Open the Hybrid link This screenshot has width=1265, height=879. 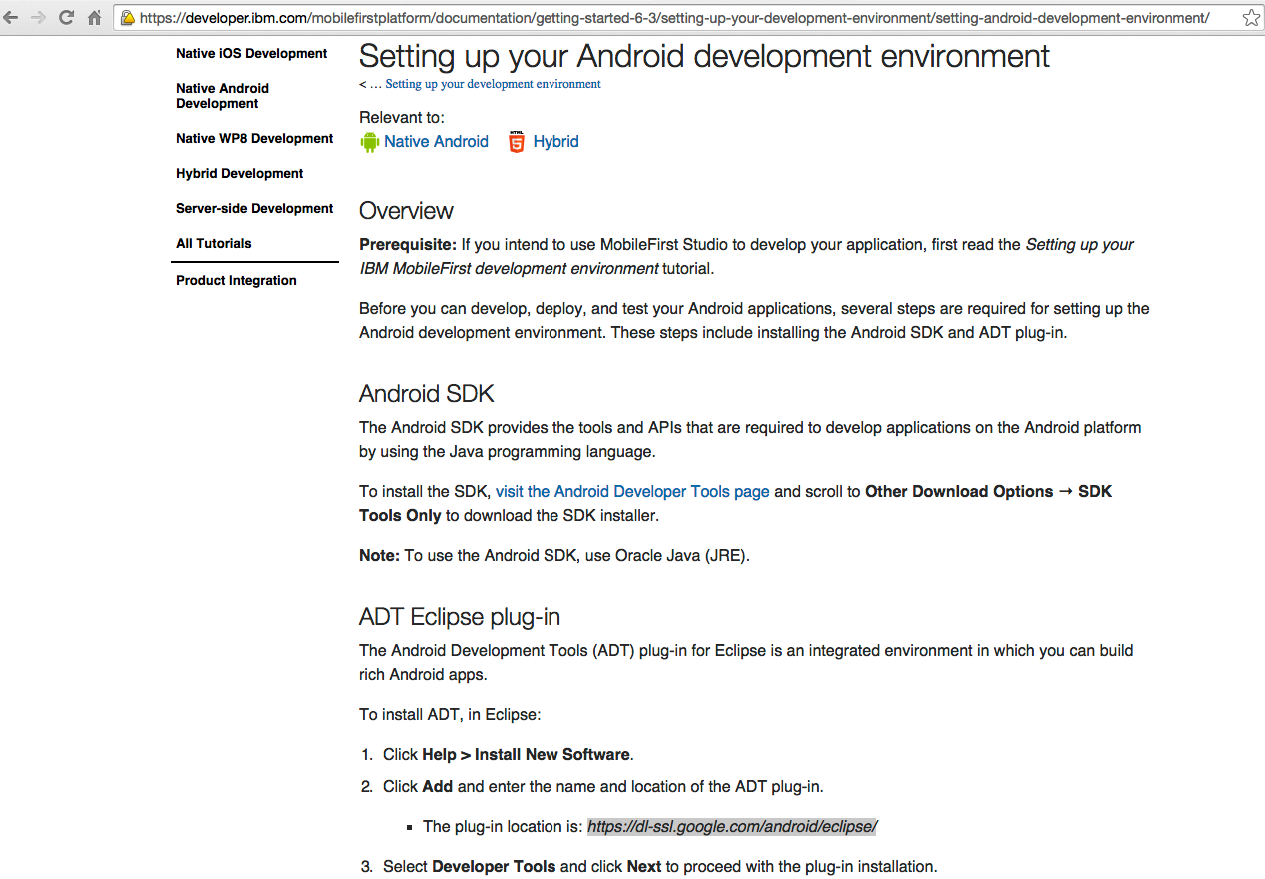tap(556, 142)
